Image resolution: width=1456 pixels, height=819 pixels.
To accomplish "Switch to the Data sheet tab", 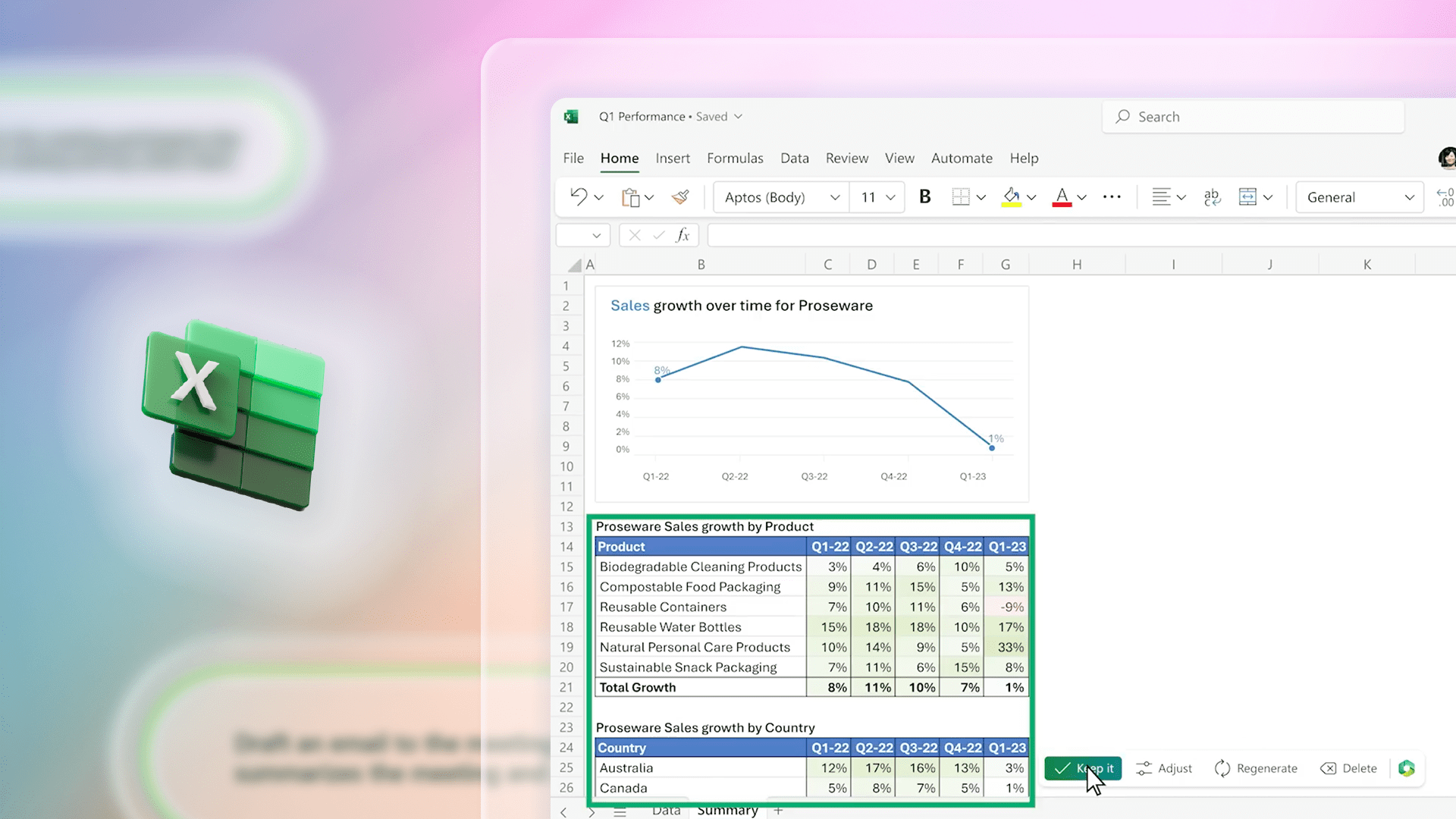I will 666,810.
